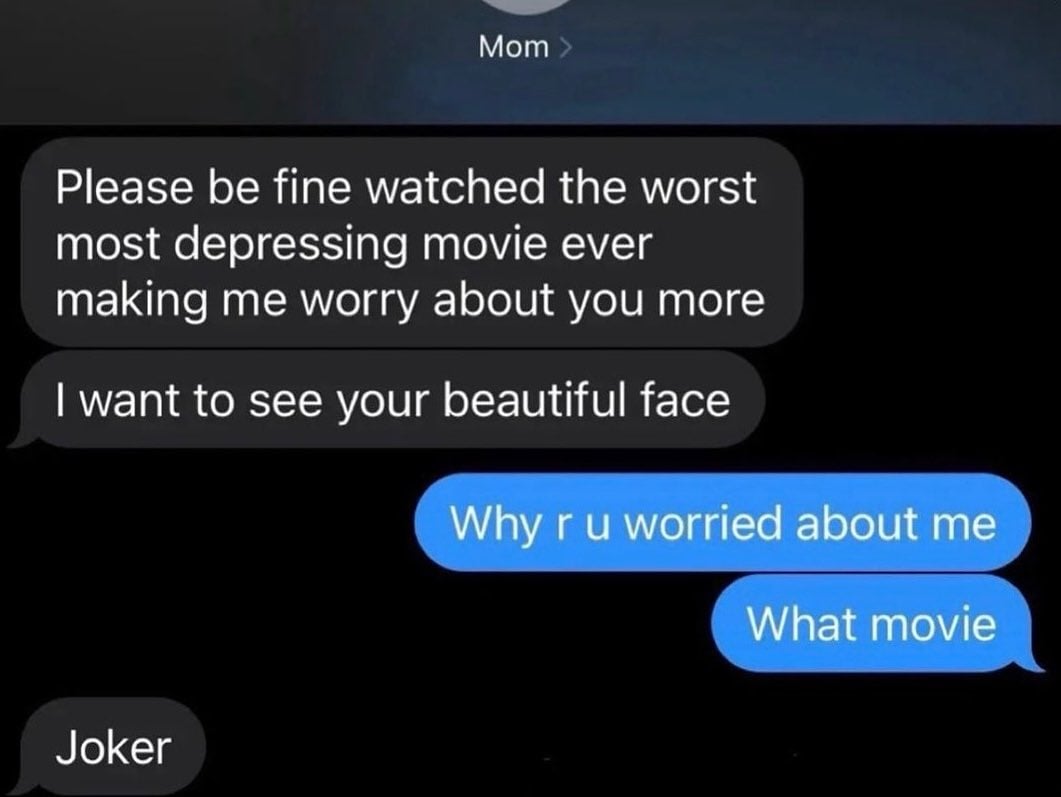1061x797 pixels.
Task: Click the tail of the 'Joker' bubble
Action: 15,788
